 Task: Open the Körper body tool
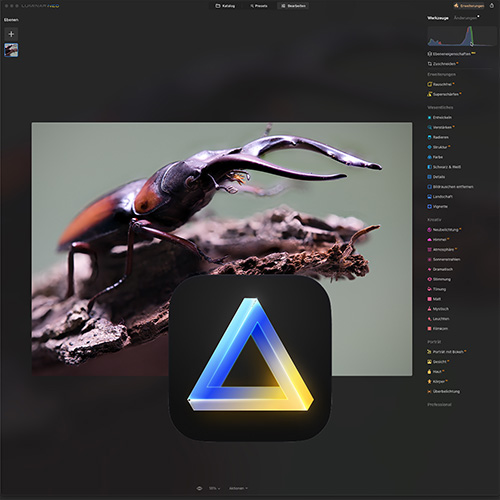(437, 381)
